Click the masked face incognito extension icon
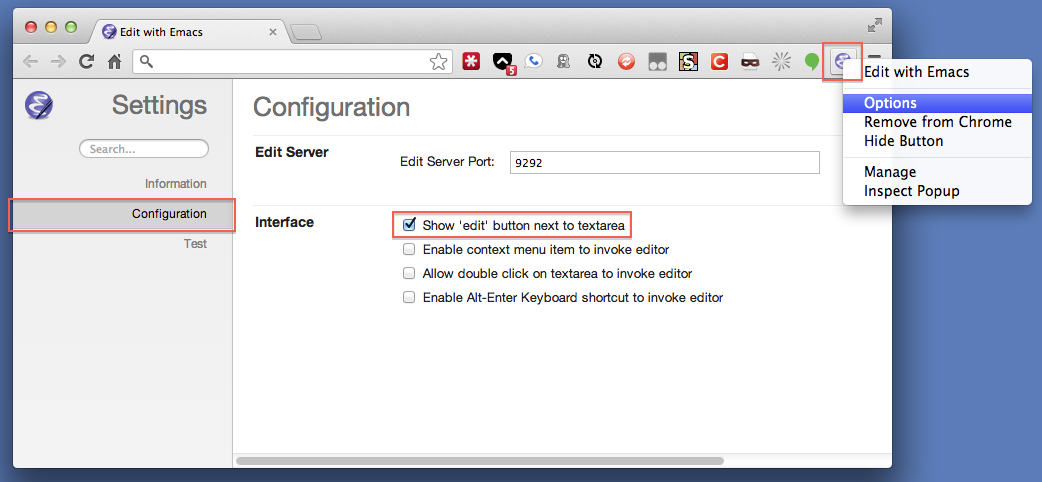The image size is (1042, 482). 750,62
